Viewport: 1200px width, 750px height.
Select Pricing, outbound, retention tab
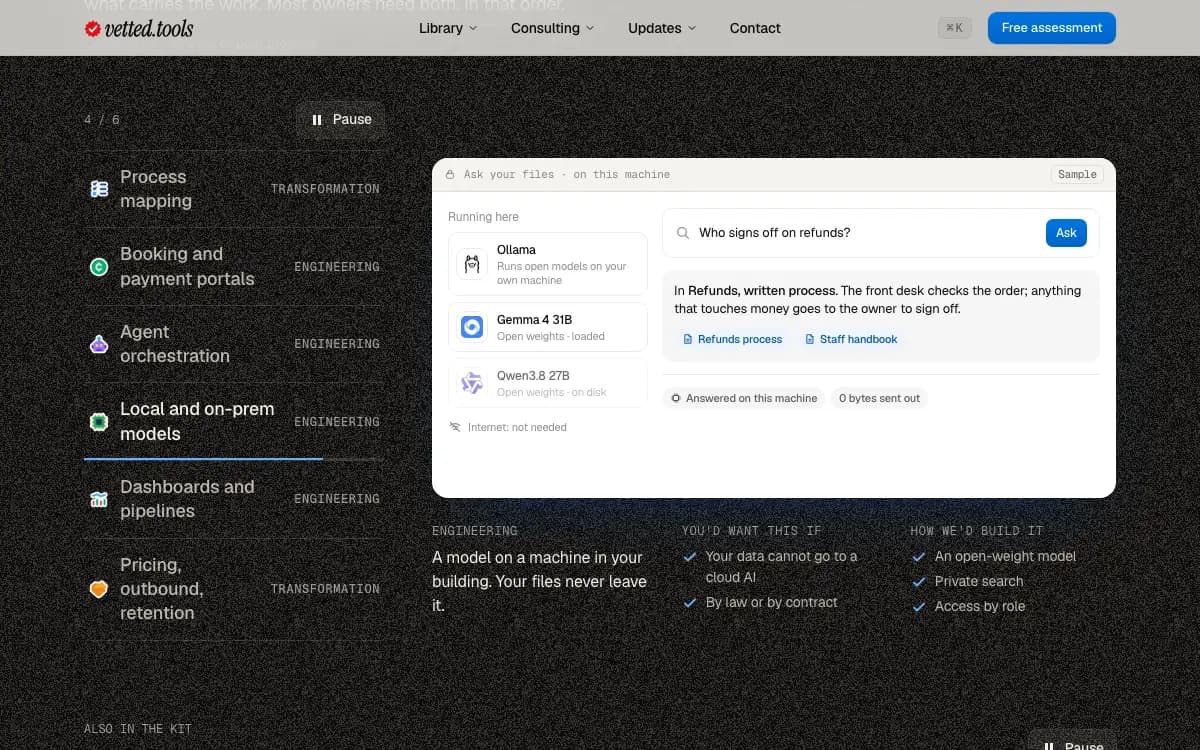pos(232,589)
